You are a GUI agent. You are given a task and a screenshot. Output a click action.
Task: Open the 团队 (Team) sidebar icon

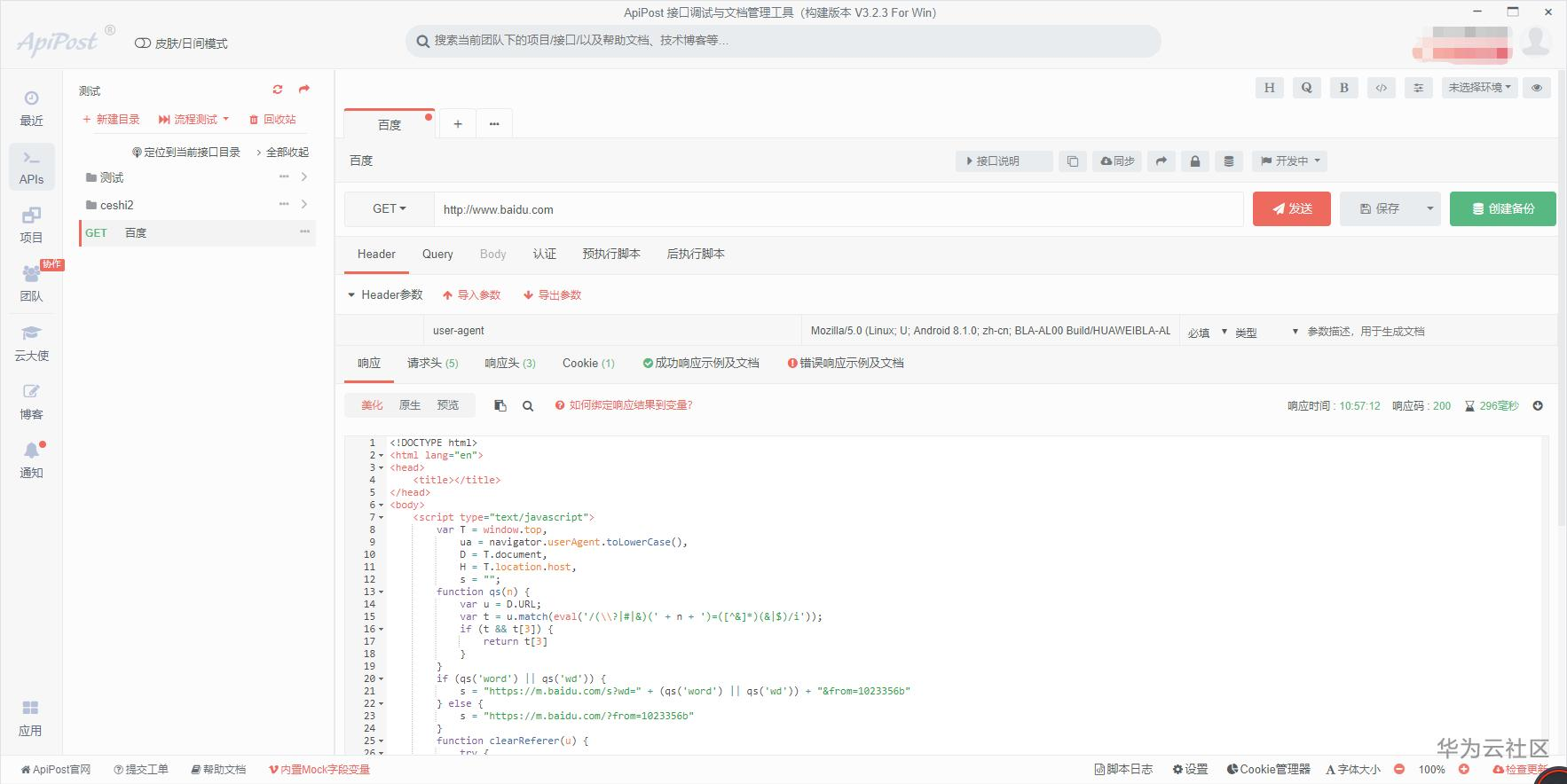(x=31, y=284)
